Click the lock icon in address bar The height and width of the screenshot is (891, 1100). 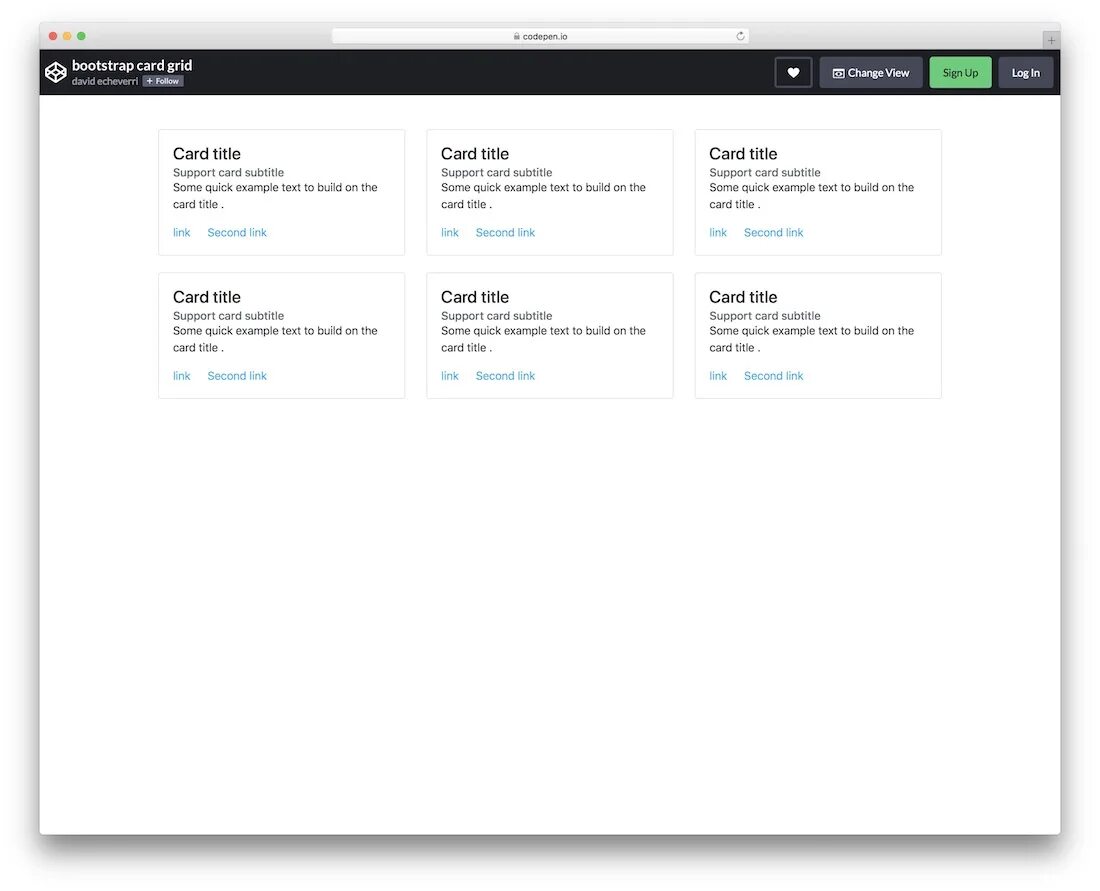point(516,36)
